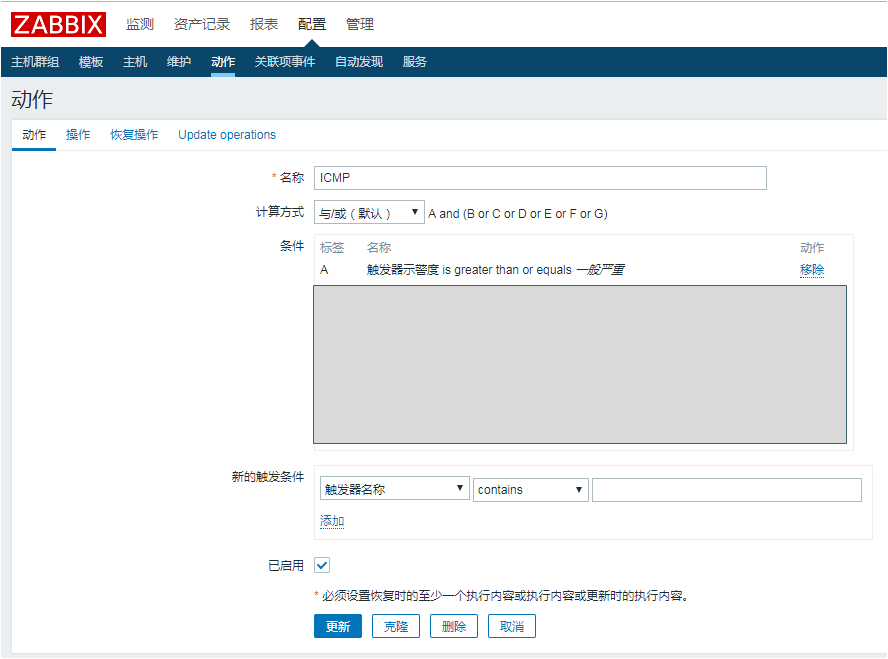Go to 主机群组 submenu

click(35, 62)
